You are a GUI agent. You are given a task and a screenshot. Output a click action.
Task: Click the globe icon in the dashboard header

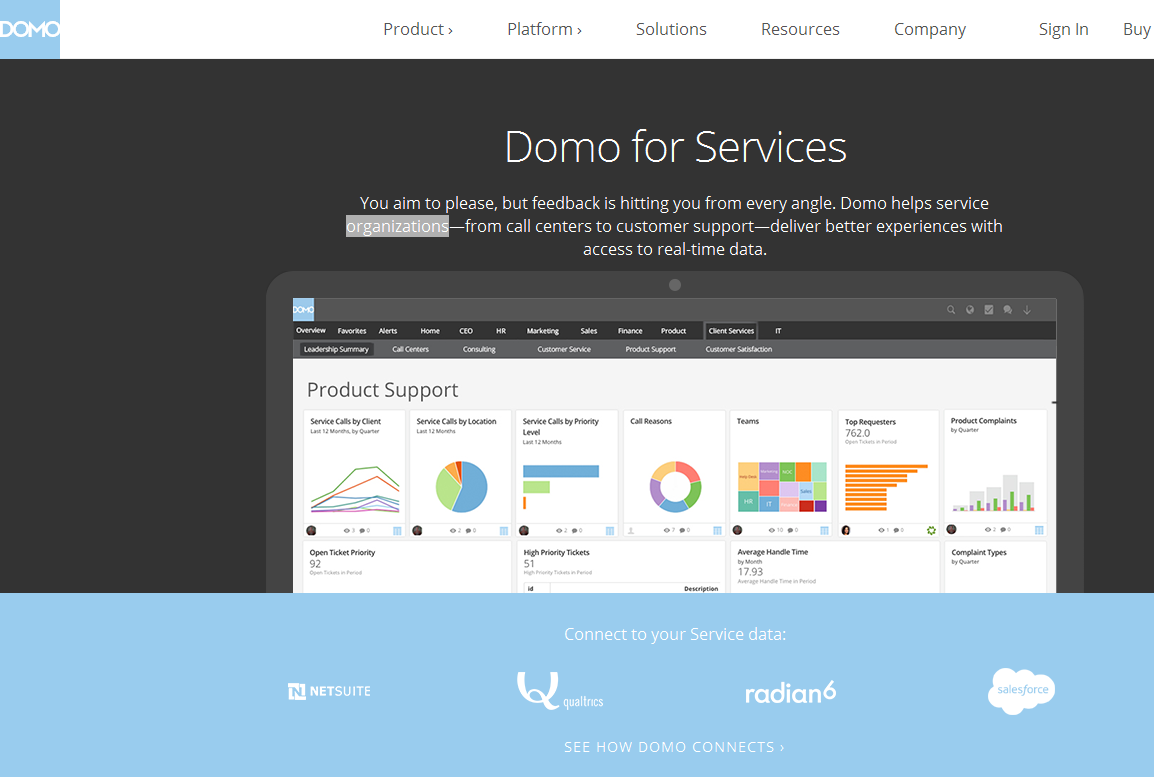[x=970, y=310]
